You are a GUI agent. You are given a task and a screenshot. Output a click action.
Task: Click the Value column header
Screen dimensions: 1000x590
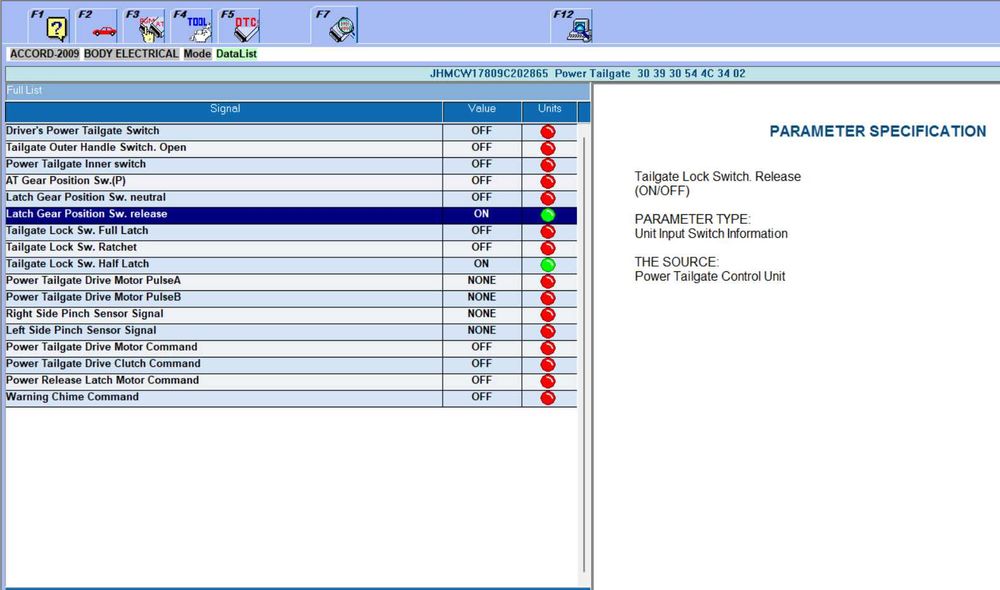click(x=482, y=109)
